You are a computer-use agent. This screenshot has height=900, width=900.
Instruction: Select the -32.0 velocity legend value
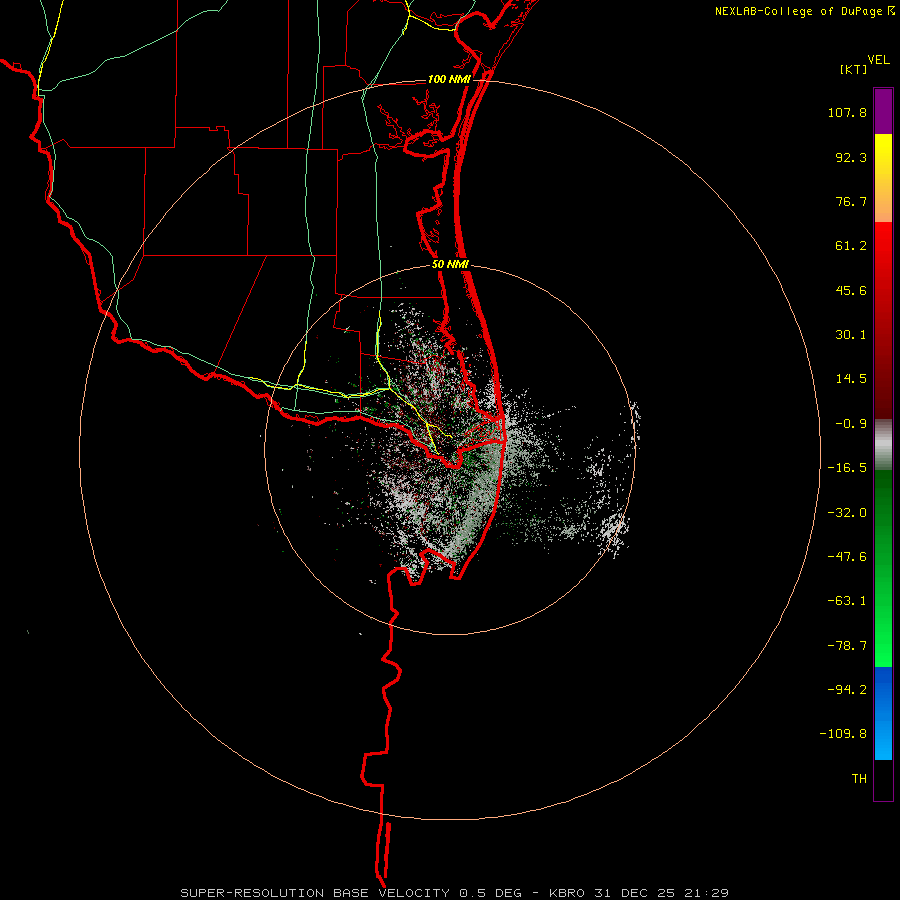click(847, 513)
